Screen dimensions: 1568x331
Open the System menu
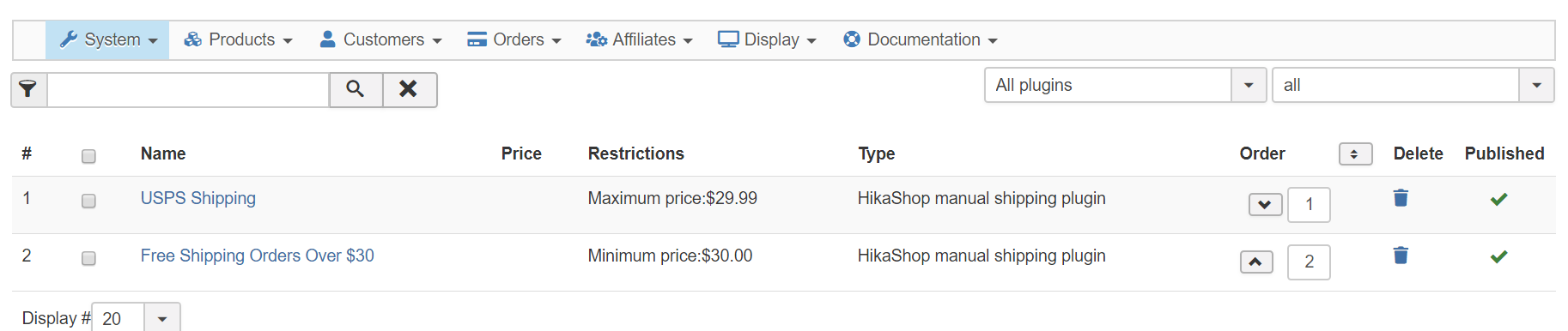(108, 40)
